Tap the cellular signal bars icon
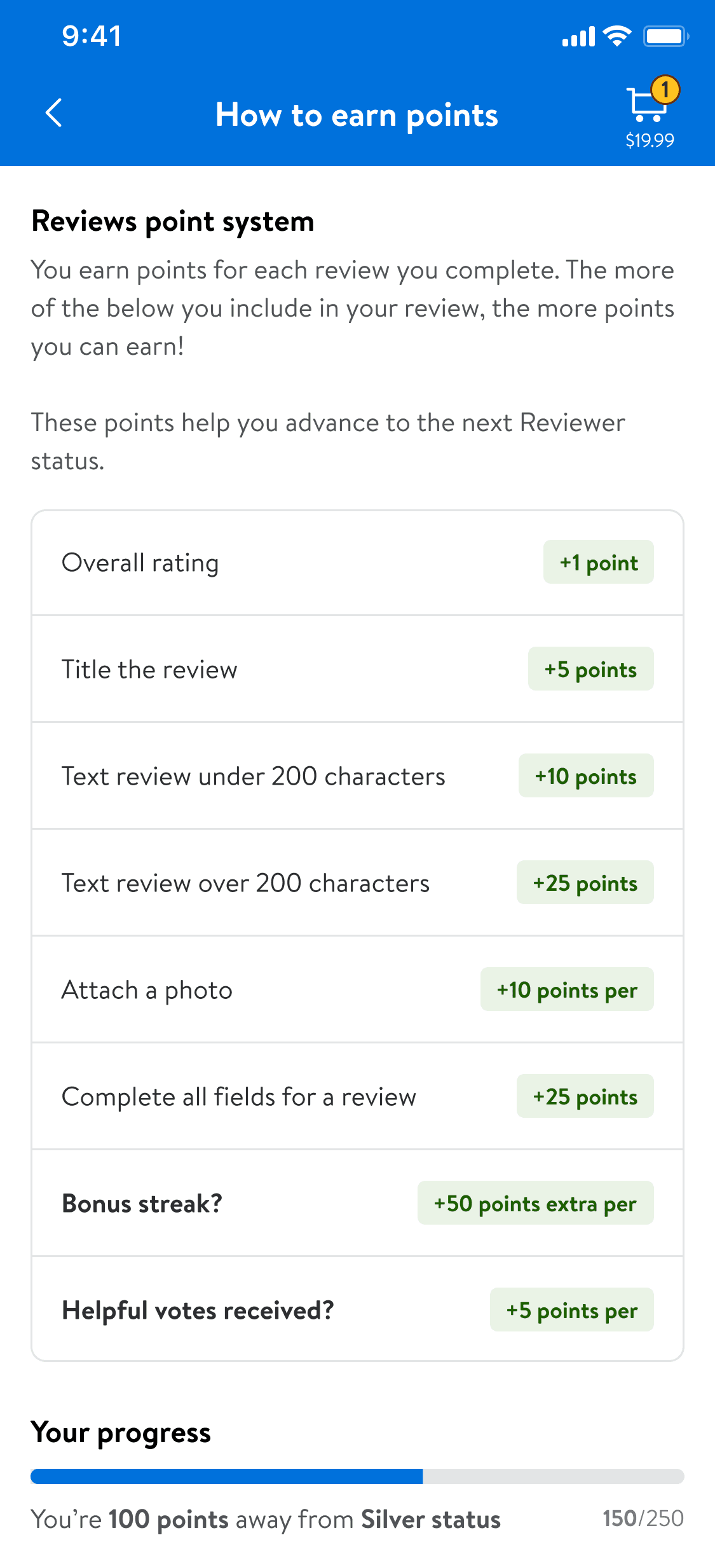 pos(578,37)
